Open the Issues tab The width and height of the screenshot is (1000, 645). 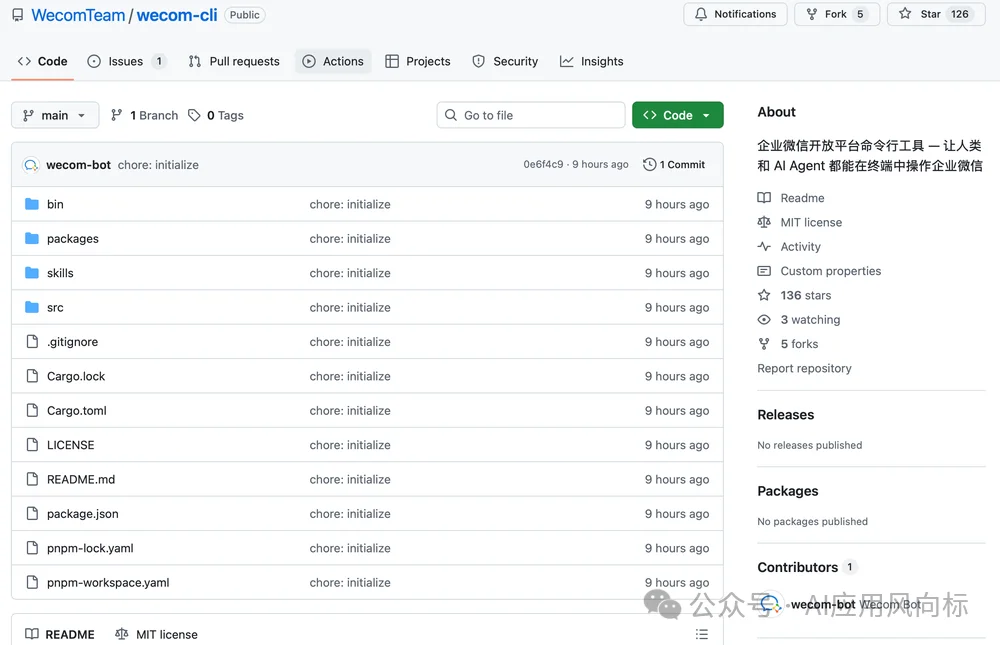[x=125, y=61]
